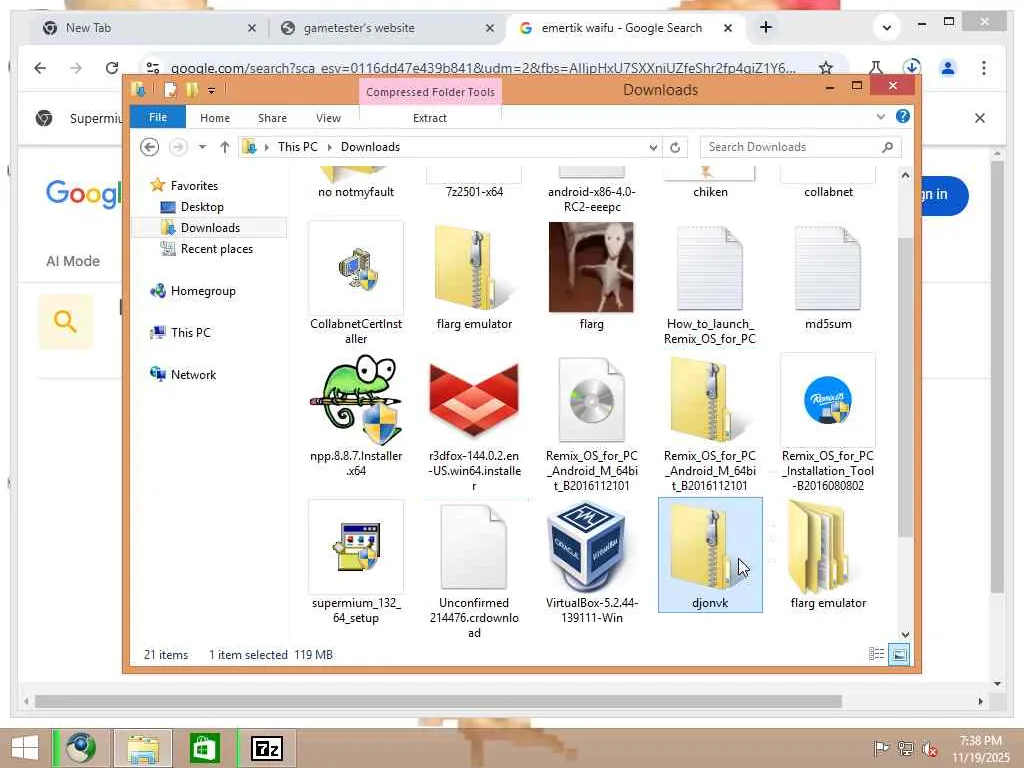
Task: Expand the Explorer ribbon chevron
Action: tap(880, 117)
